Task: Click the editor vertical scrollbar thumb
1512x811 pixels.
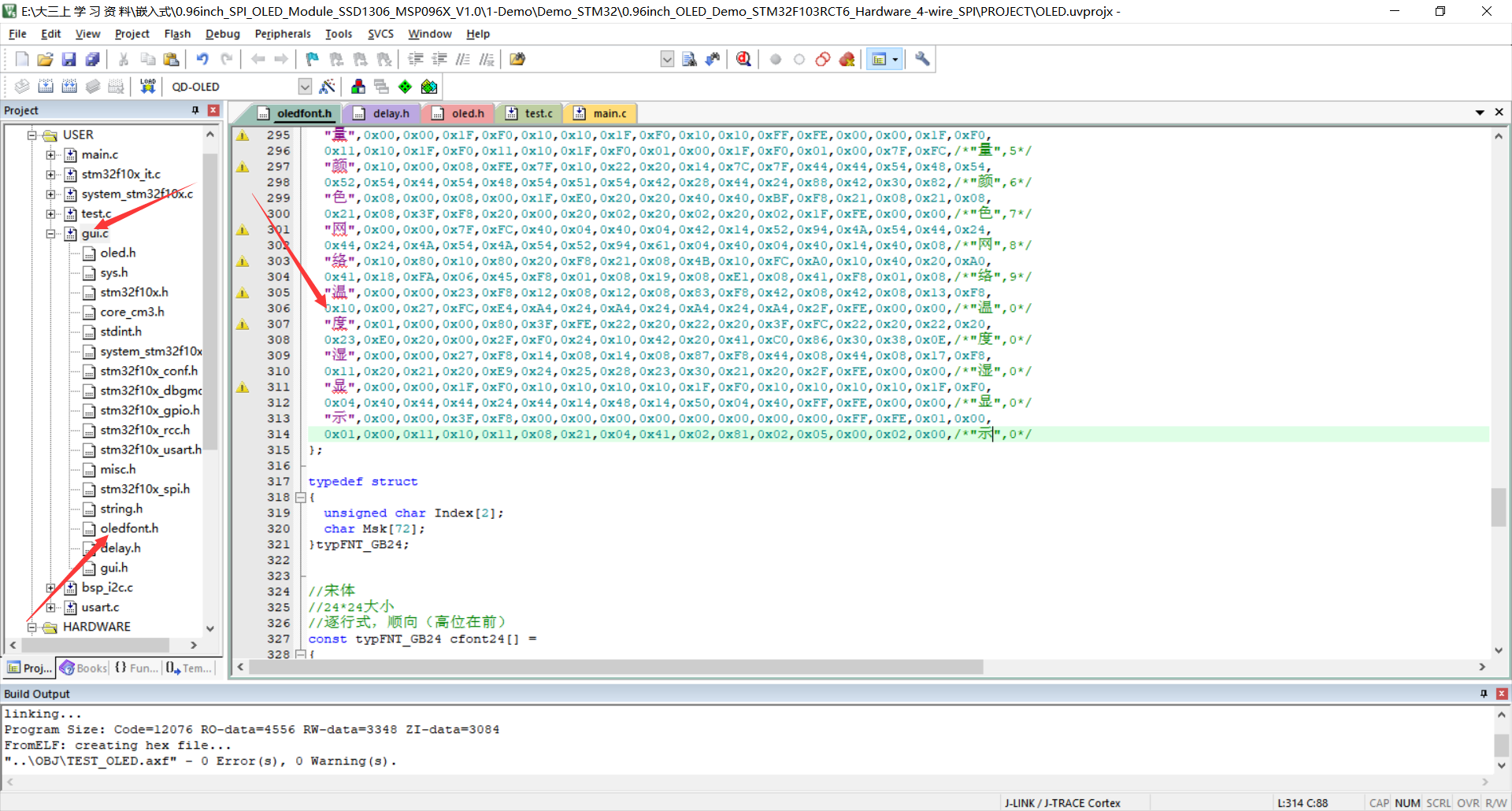Action: [1498, 508]
